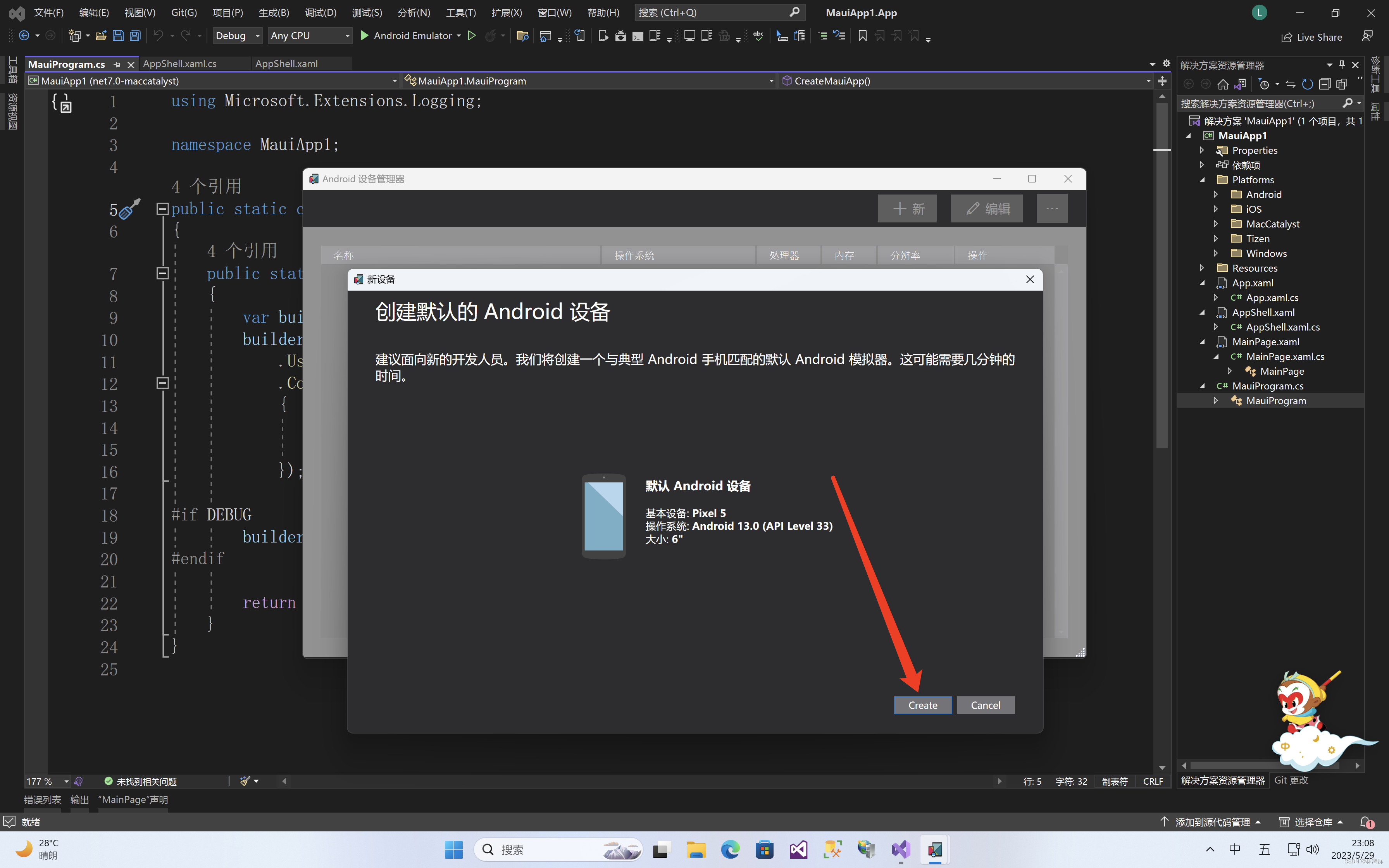Expand the Resources folder in tree
Screen dimensions: 1389x868
point(1202,268)
